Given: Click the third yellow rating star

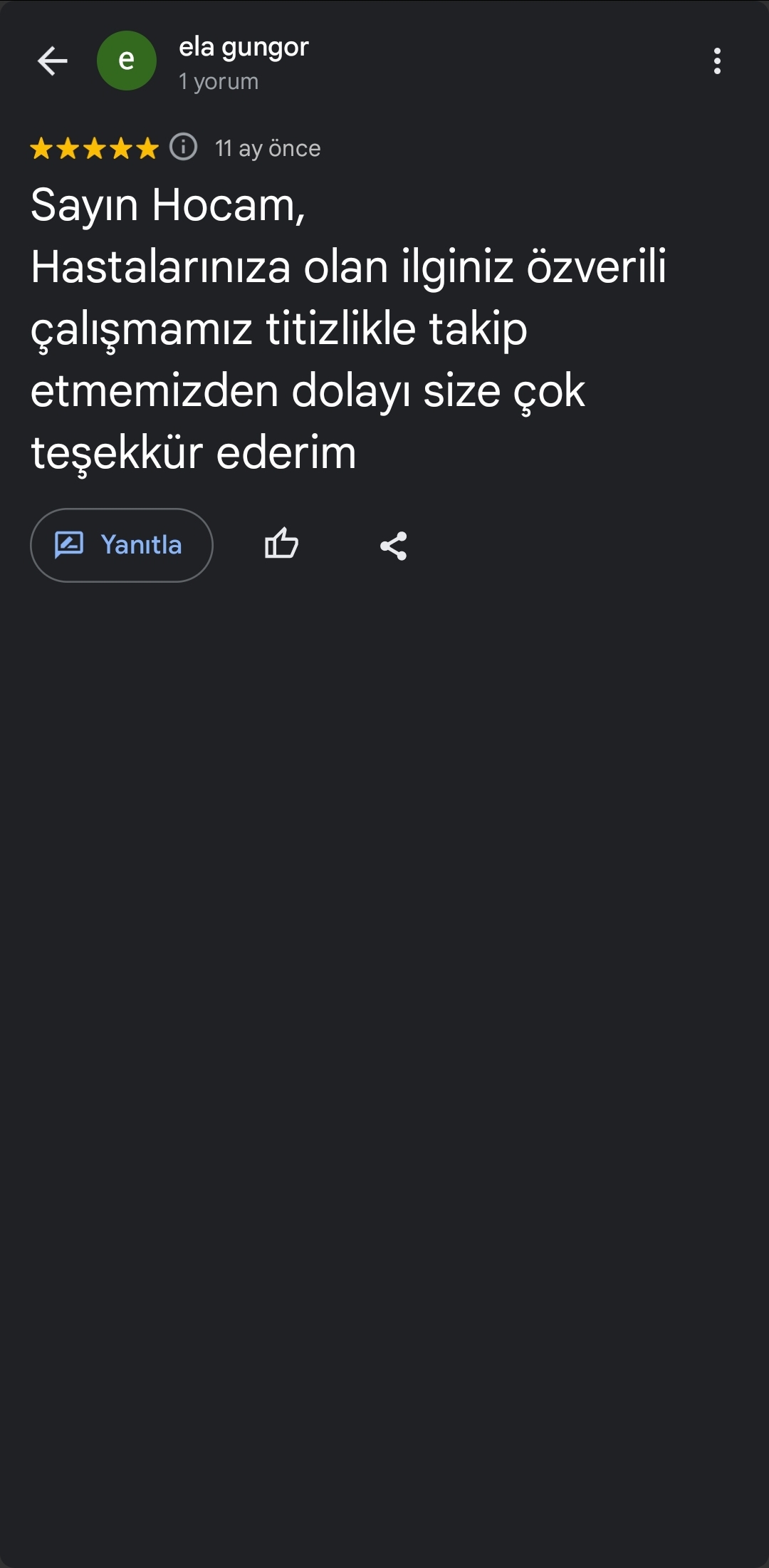Looking at the screenshot, I should click(x=94, y=149).
